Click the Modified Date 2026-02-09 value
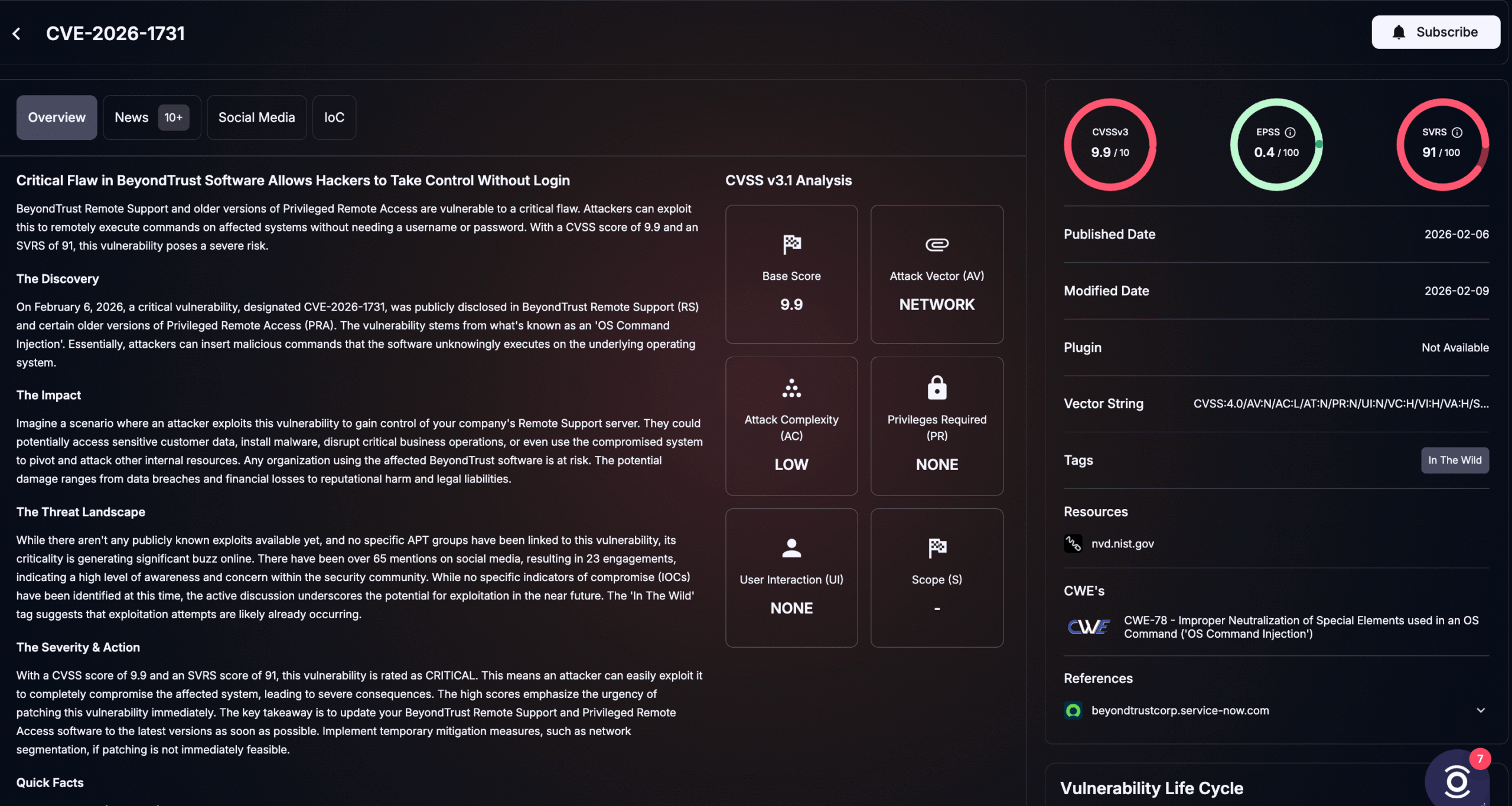This screenshot has width=1512, height=806. (x=1456, y=291)
